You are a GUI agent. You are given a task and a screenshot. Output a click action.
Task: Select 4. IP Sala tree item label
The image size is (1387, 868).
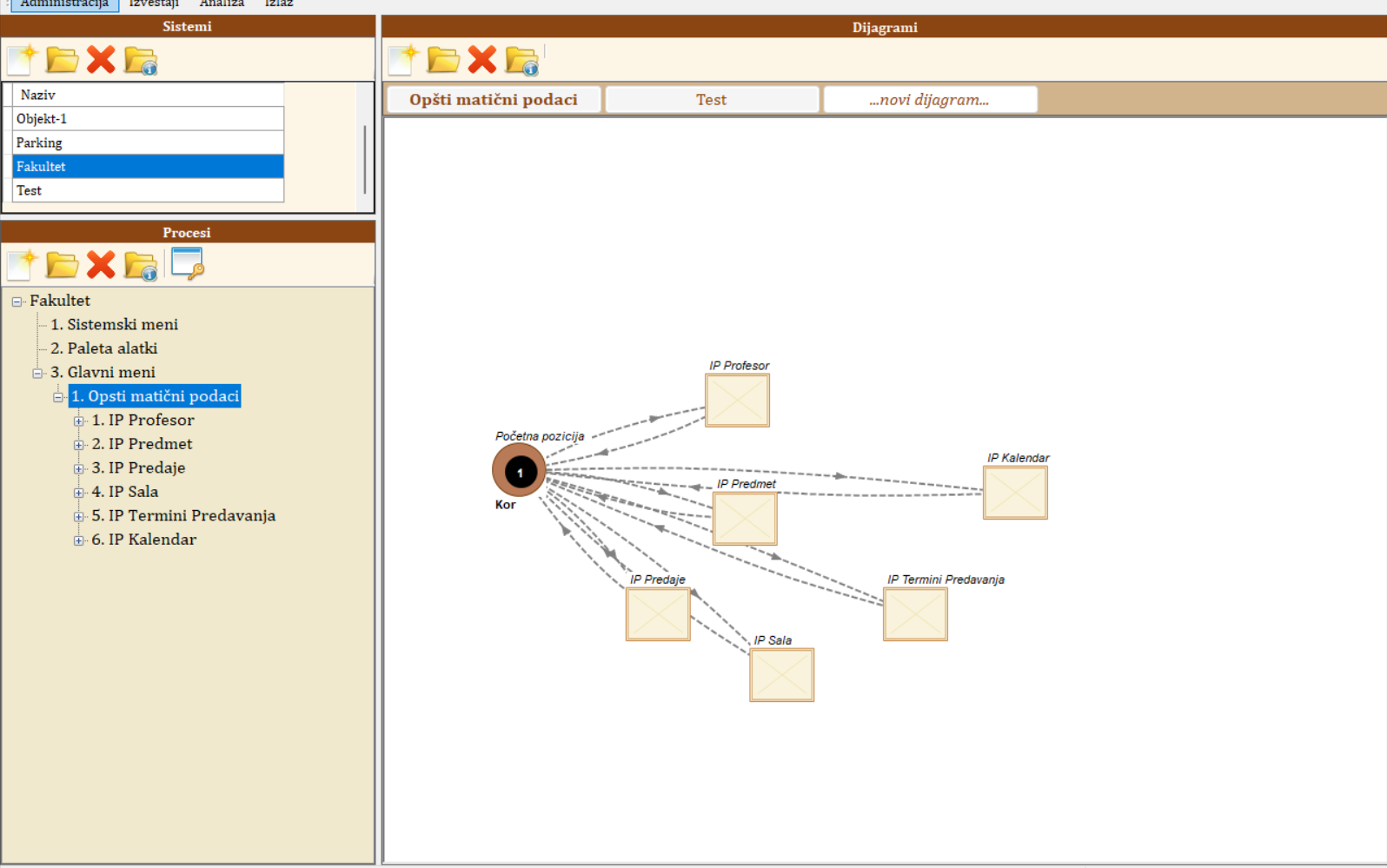point(124,492)
